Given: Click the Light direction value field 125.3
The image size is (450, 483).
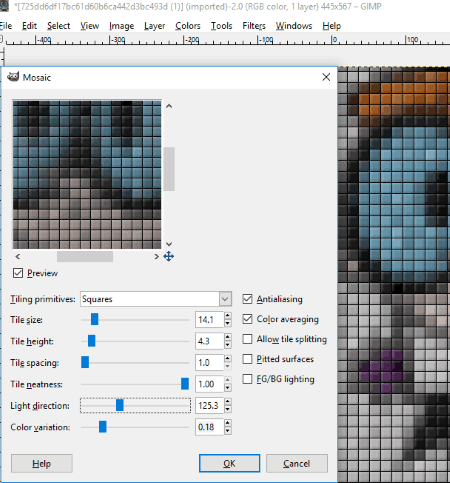Looking at the screenshot, I should pyautogui.click(x=209, y=406).
